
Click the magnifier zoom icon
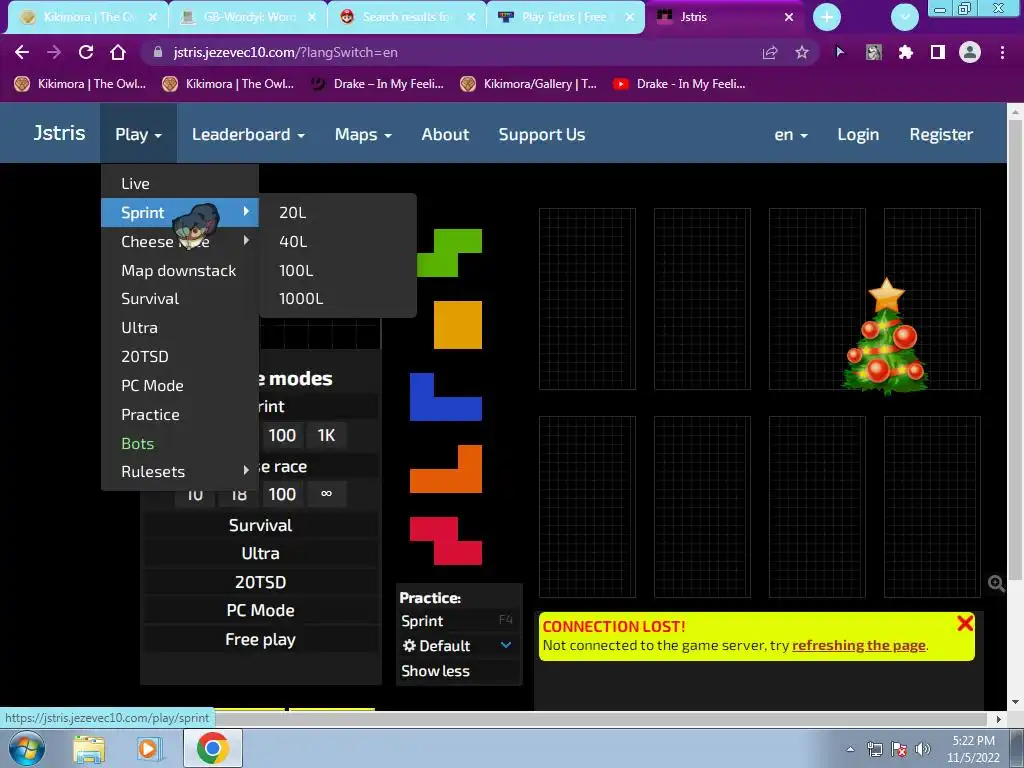point(996,583)
